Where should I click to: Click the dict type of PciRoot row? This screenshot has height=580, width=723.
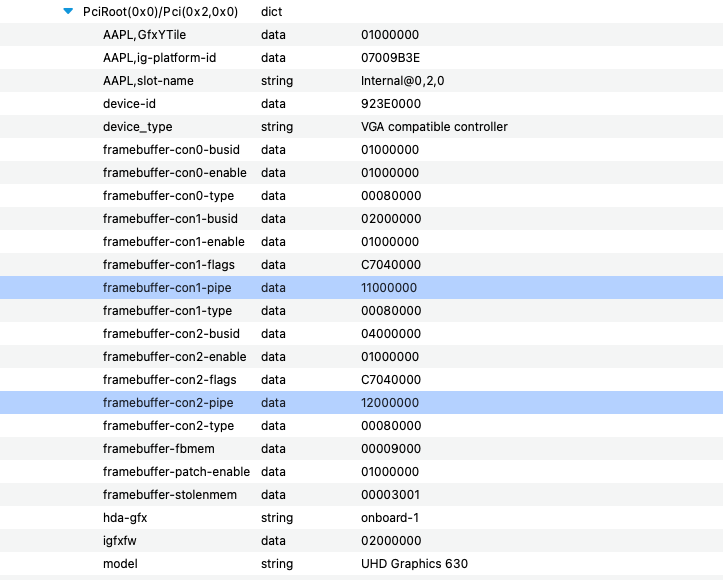272,12
